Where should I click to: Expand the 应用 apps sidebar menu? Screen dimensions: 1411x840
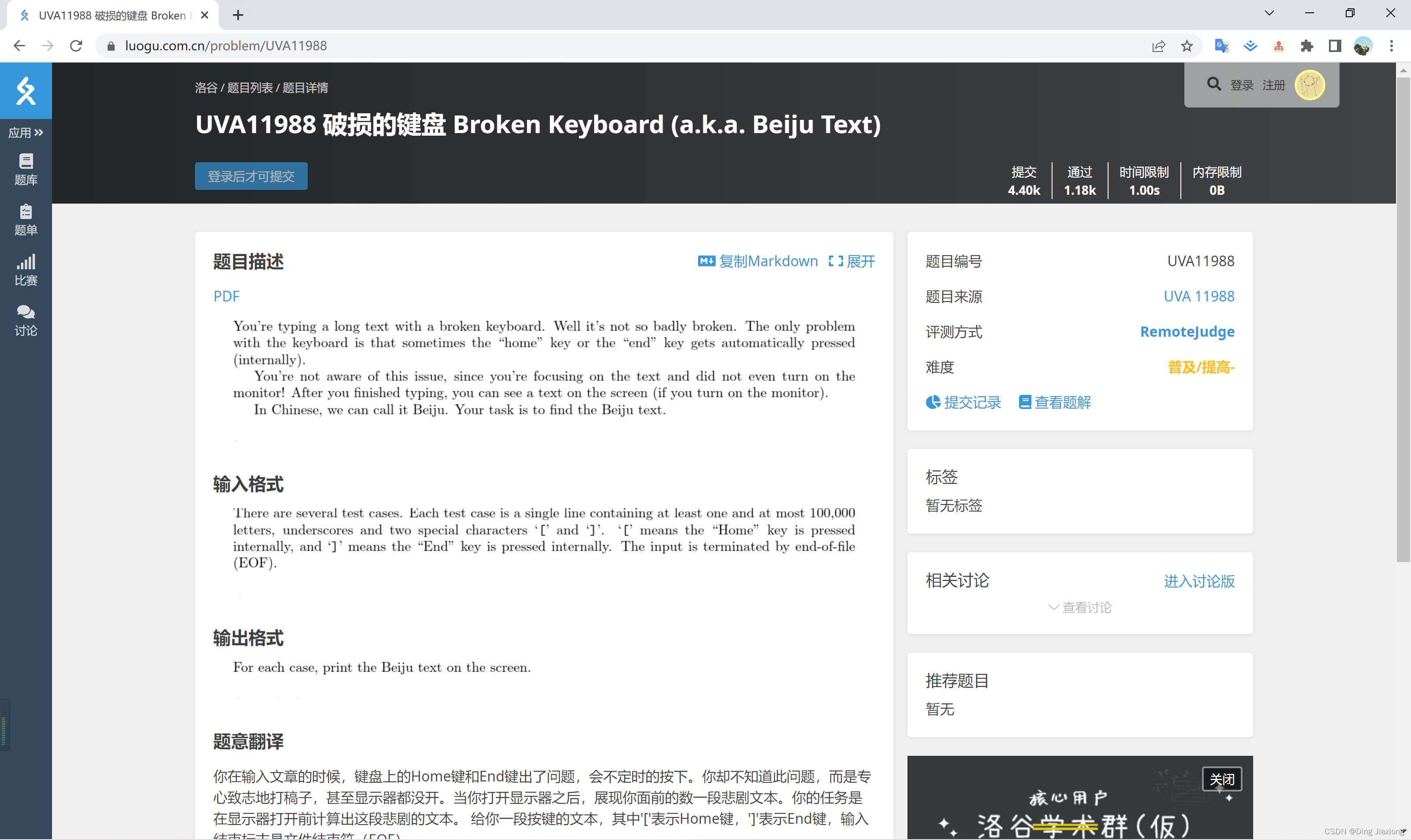tap(26, 133)
